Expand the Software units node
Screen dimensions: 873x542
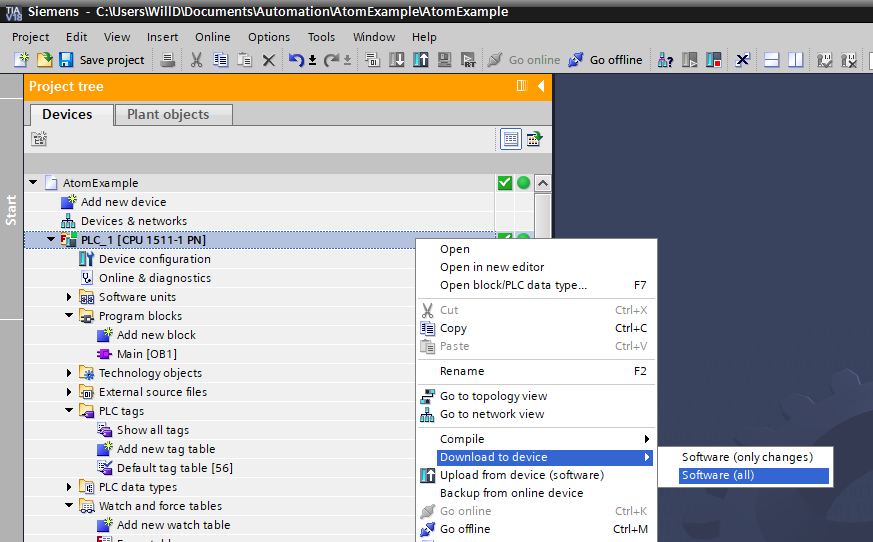tap(70, 297)
